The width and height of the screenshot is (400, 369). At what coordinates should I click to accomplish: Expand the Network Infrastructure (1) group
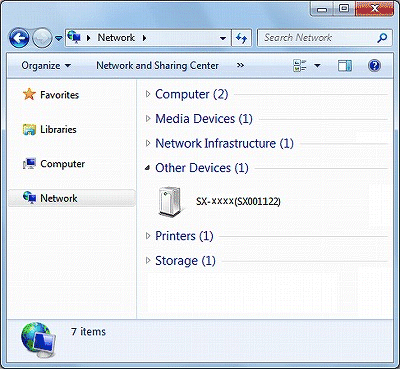click(x=148, y=143)
